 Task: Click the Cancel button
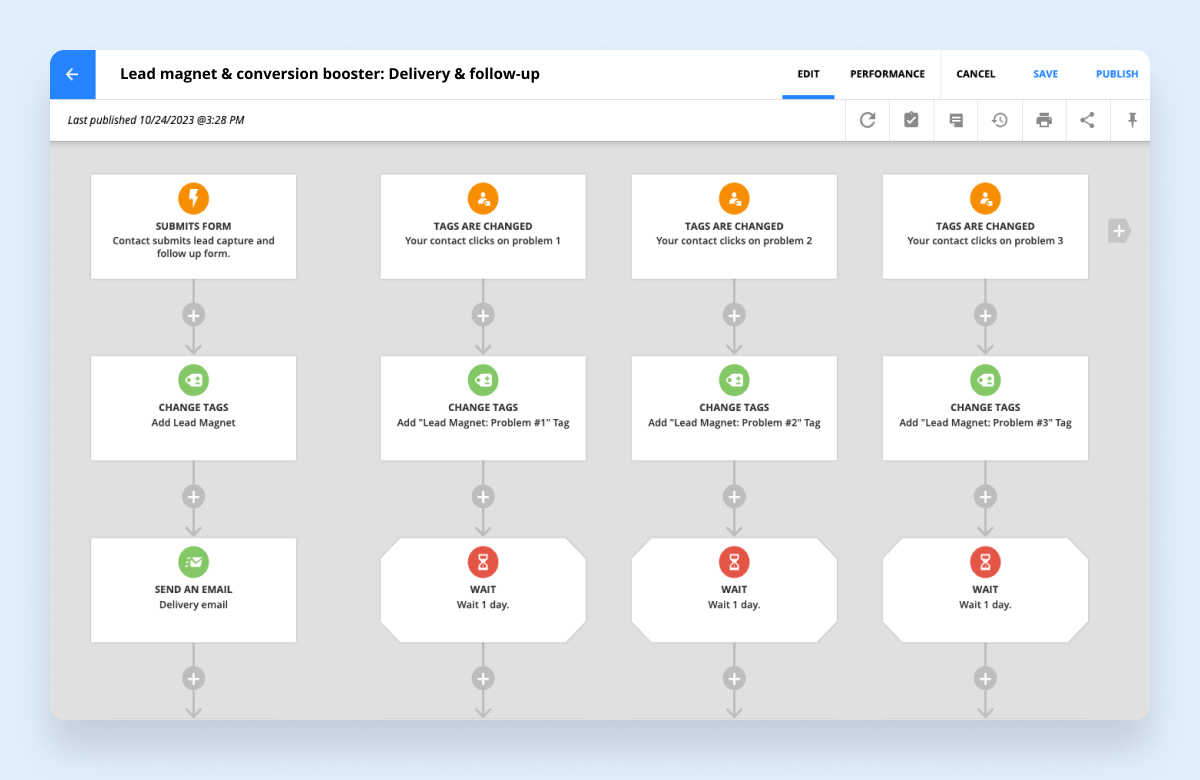tap(975, 74)
